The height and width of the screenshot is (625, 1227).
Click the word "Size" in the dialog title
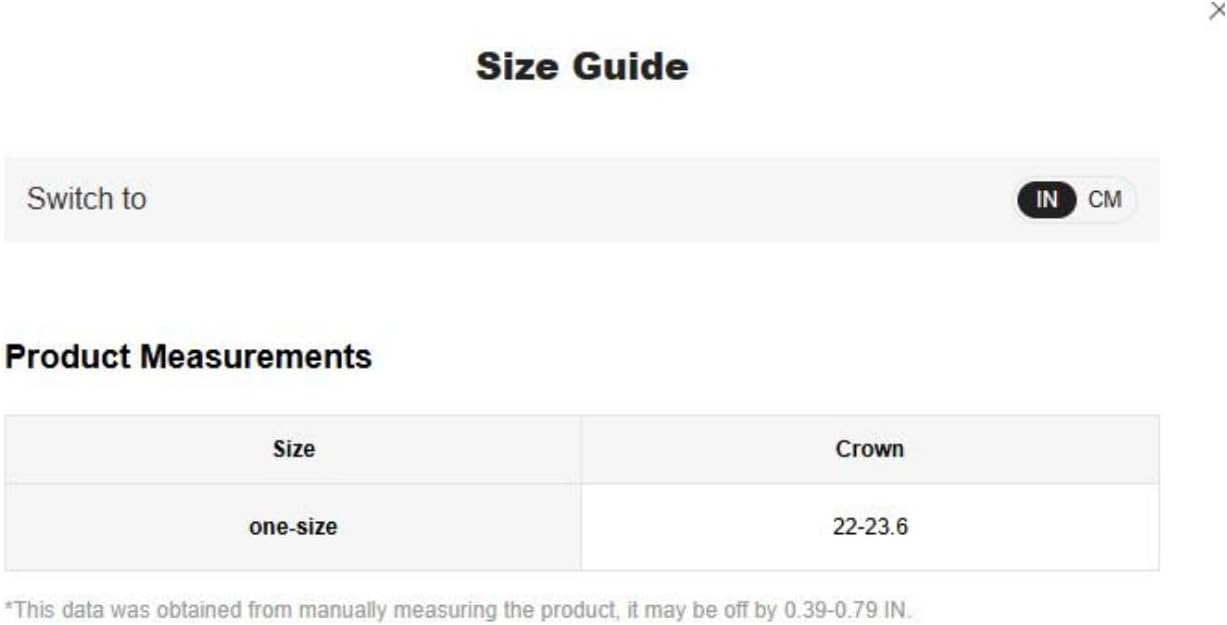[518, 67]
